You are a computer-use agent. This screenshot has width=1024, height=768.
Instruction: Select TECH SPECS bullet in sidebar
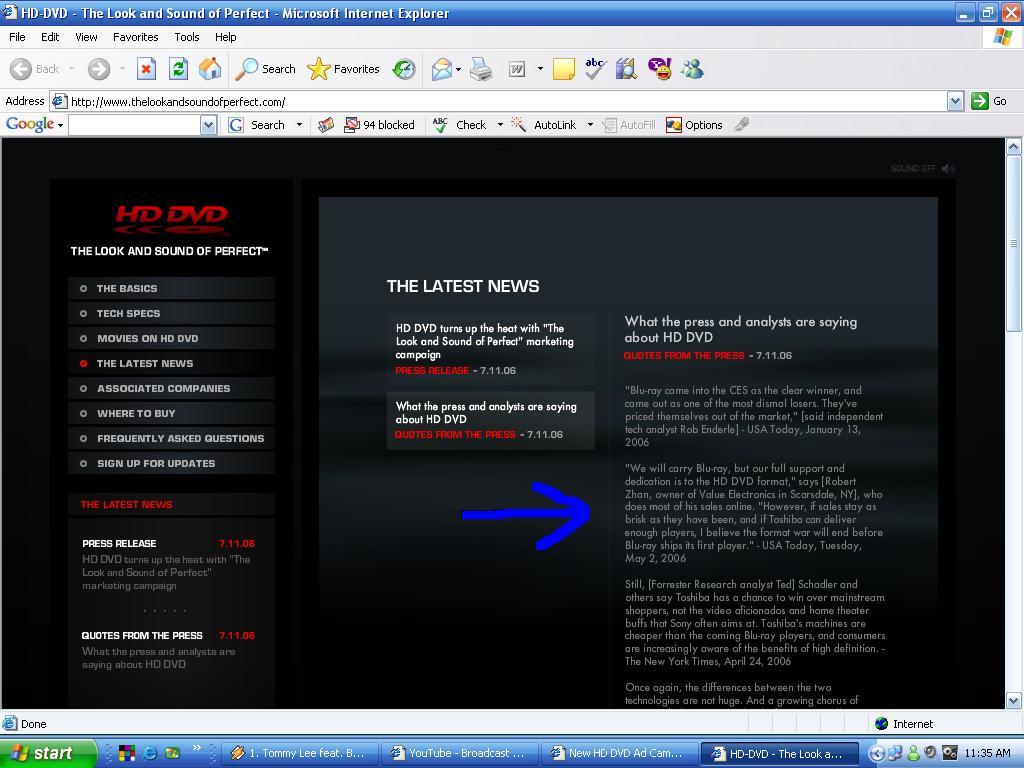click(x=84, y=313)
